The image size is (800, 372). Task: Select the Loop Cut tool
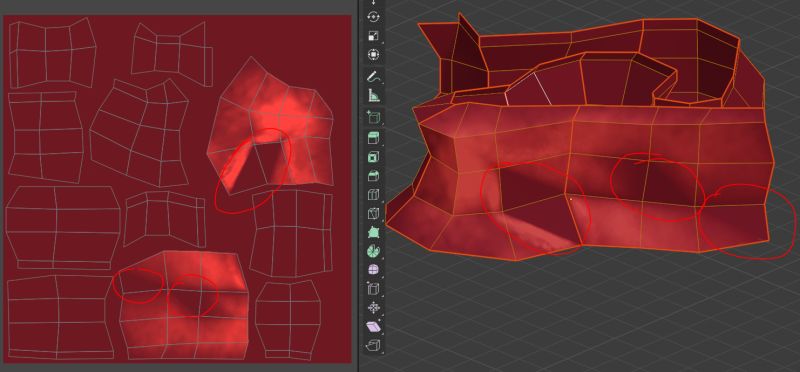373,194
